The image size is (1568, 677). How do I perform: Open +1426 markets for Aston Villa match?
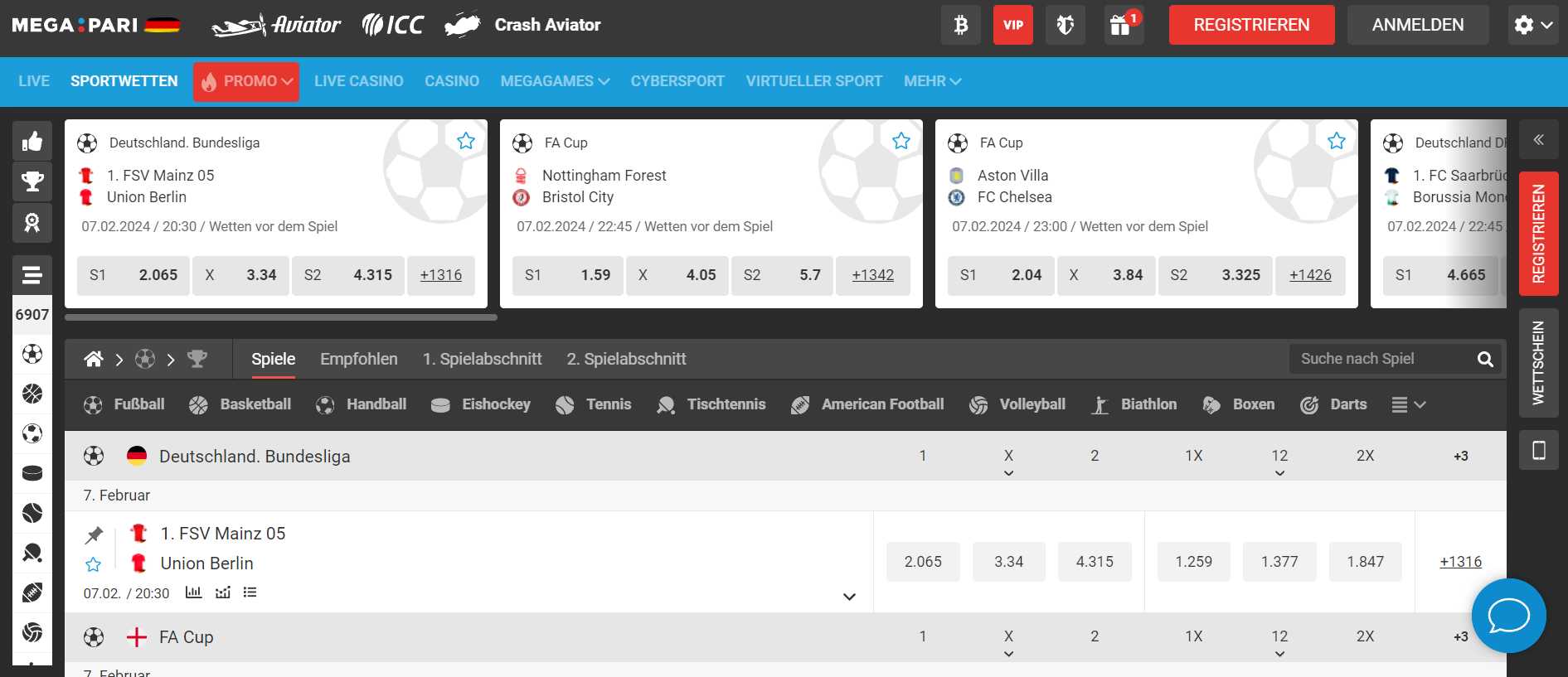(1310, 275)
